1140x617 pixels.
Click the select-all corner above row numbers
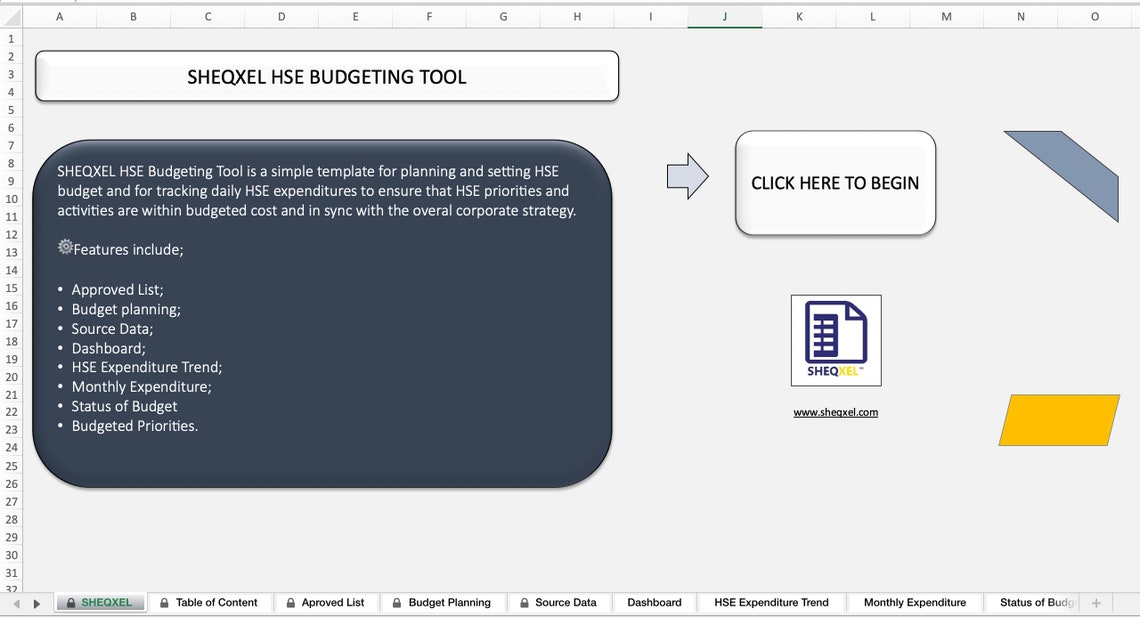[10, 17]
